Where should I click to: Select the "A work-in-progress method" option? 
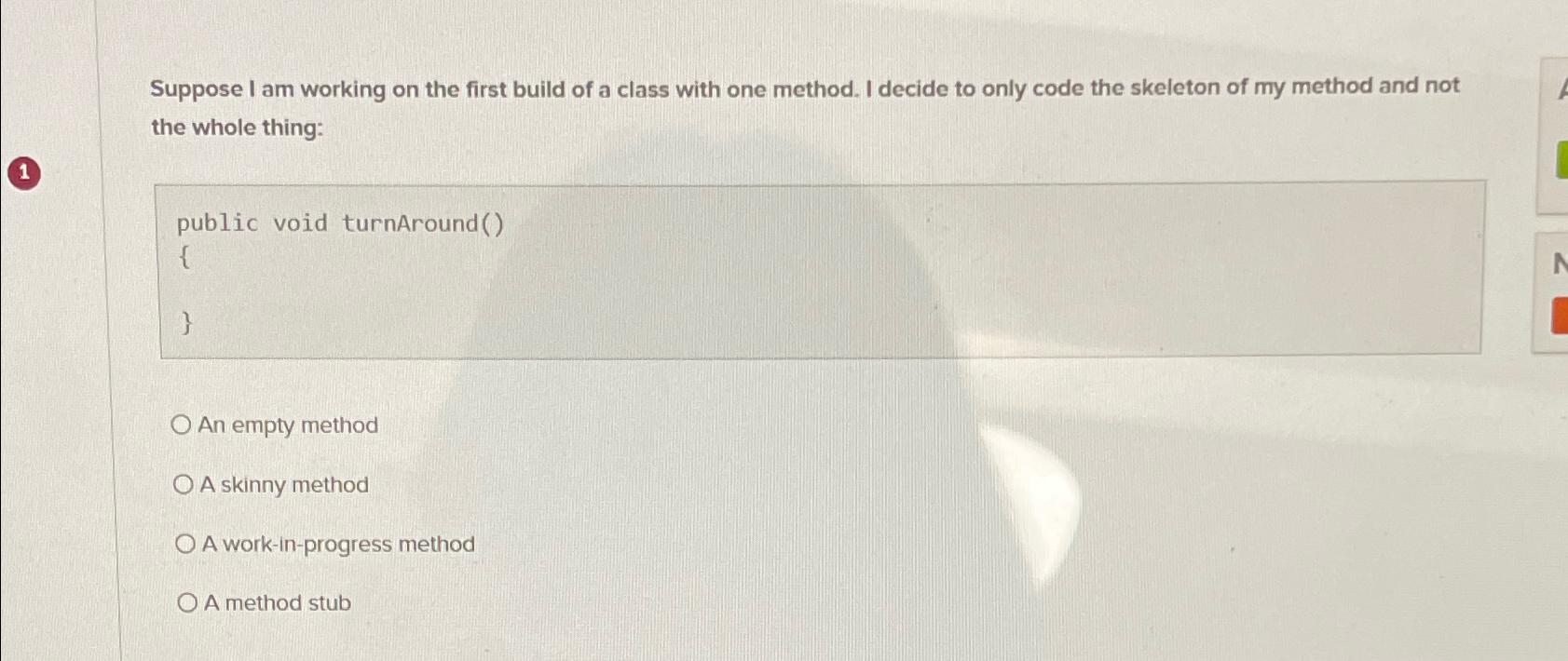point(184,544)
